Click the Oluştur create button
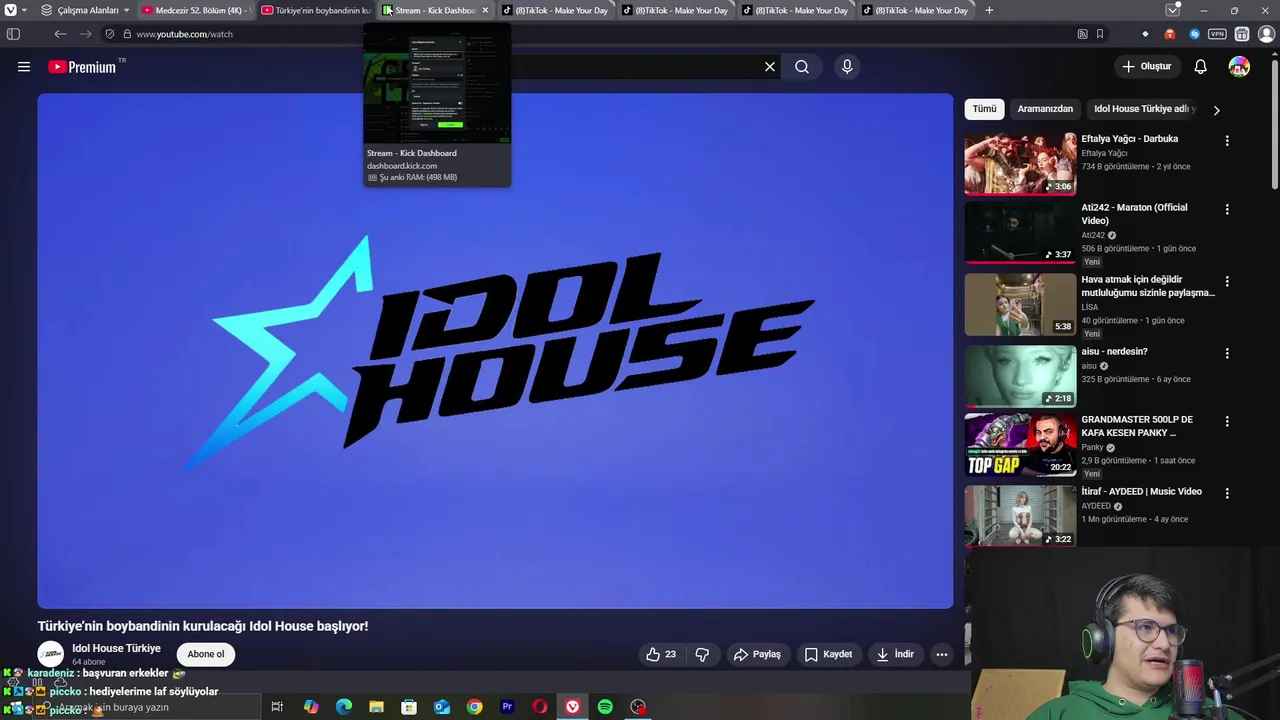The image size is (1280, 720). click(1146, 67)
